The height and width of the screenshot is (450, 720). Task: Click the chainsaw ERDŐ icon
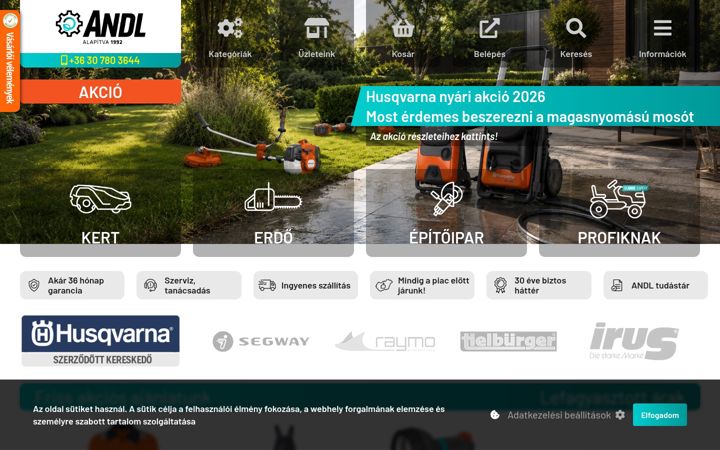click(273, 198)
